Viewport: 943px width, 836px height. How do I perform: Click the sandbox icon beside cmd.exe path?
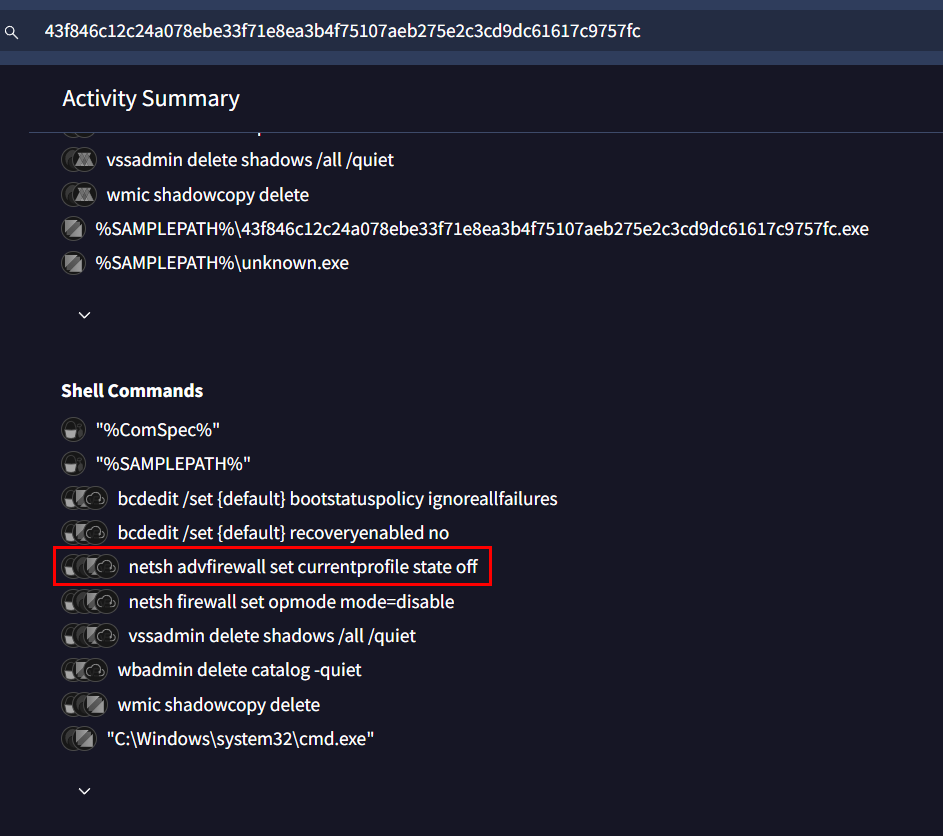click(78, 739)
